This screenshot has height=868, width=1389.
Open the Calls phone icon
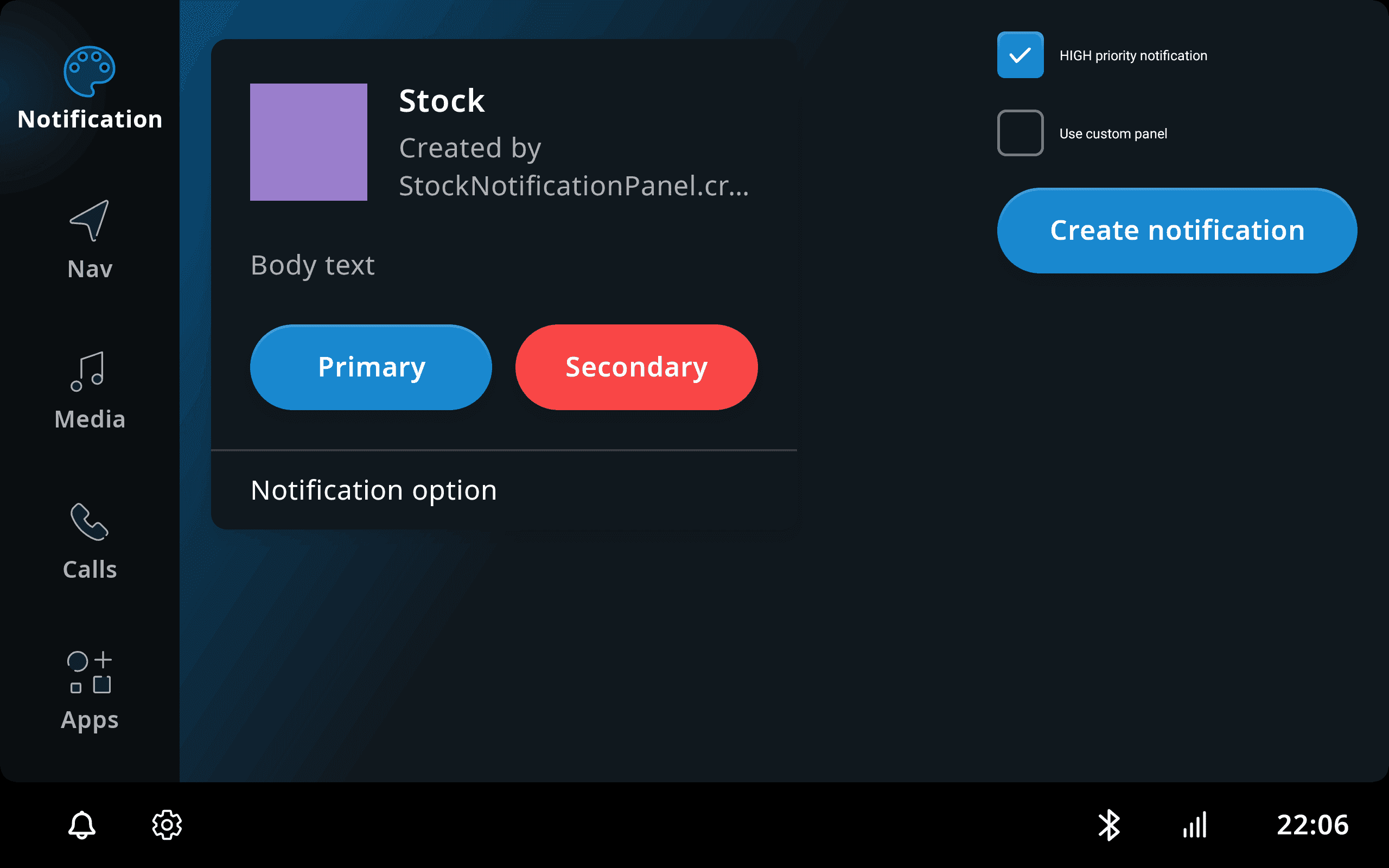(89, 522)
